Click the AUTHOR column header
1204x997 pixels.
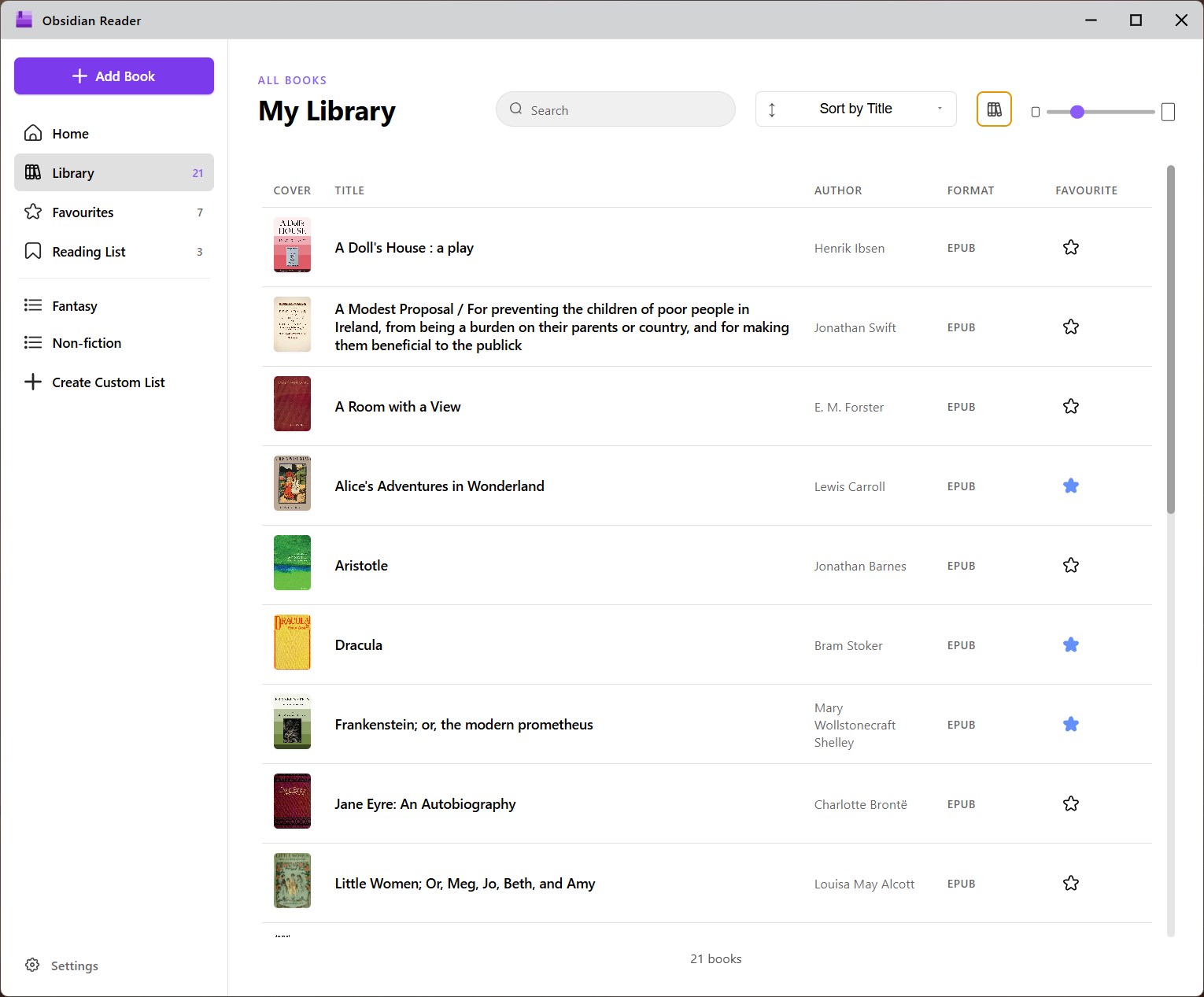pos(838,190)
